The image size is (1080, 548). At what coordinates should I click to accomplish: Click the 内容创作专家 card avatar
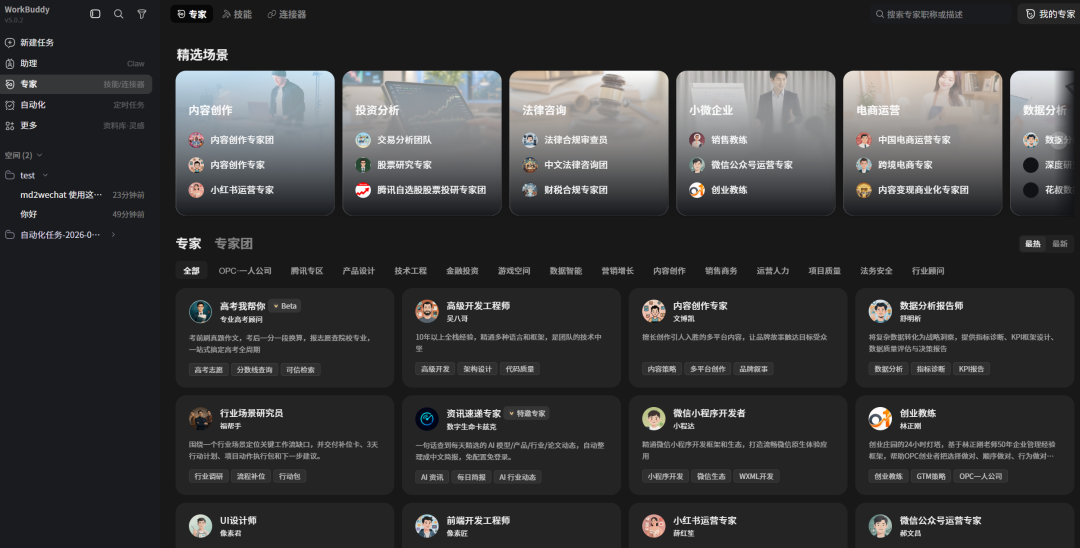654,311
